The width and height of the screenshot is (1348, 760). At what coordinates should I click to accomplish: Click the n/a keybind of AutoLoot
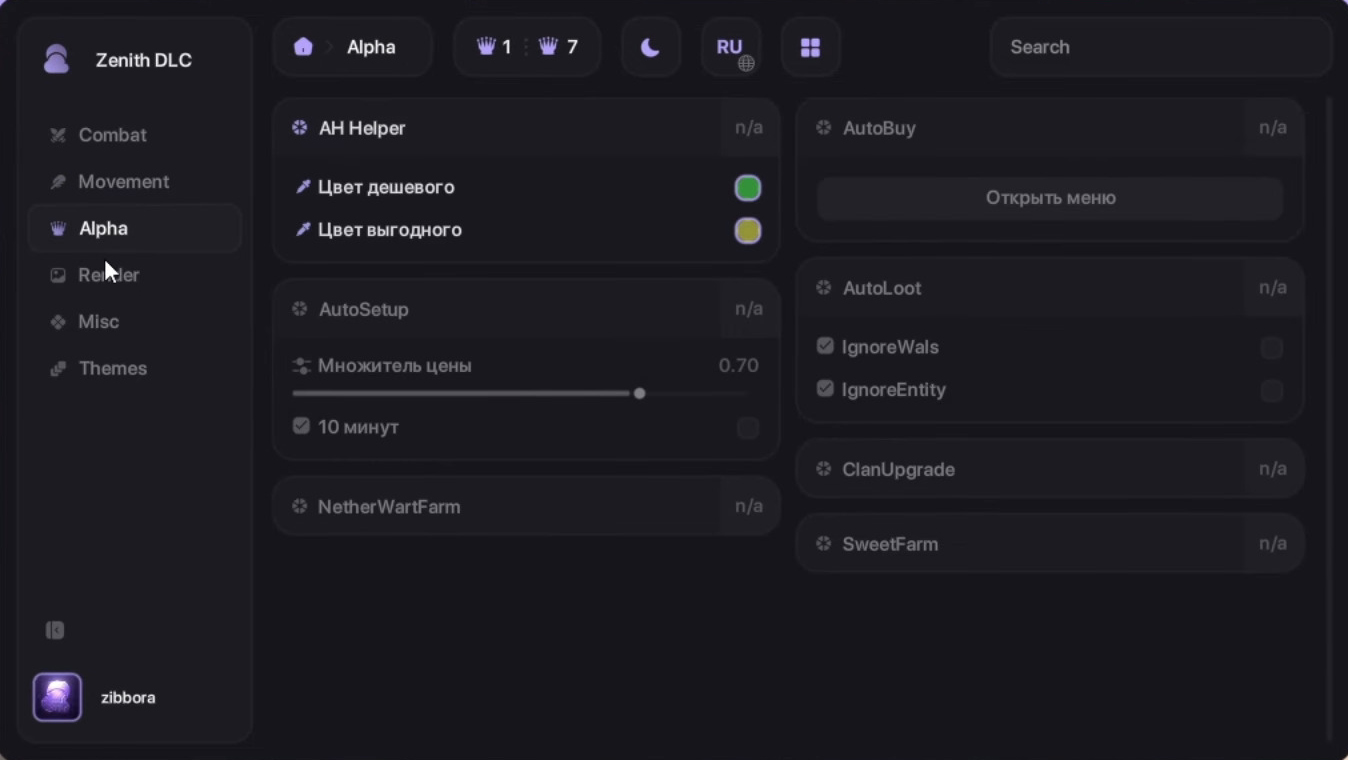[x=1272, y=288]
